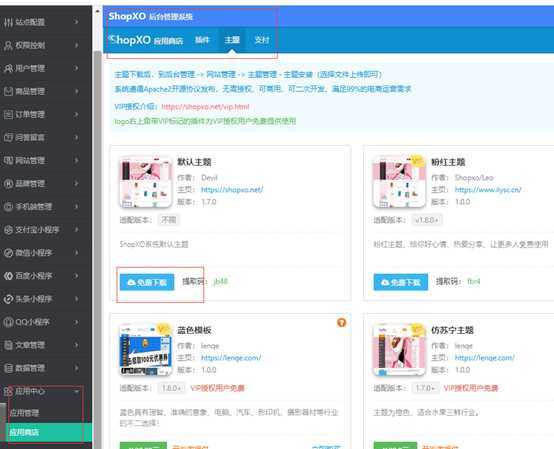Click the 头条小程序 icon
Screen dimensions: 554x449
pyautogui.click(x=8, y=299)
